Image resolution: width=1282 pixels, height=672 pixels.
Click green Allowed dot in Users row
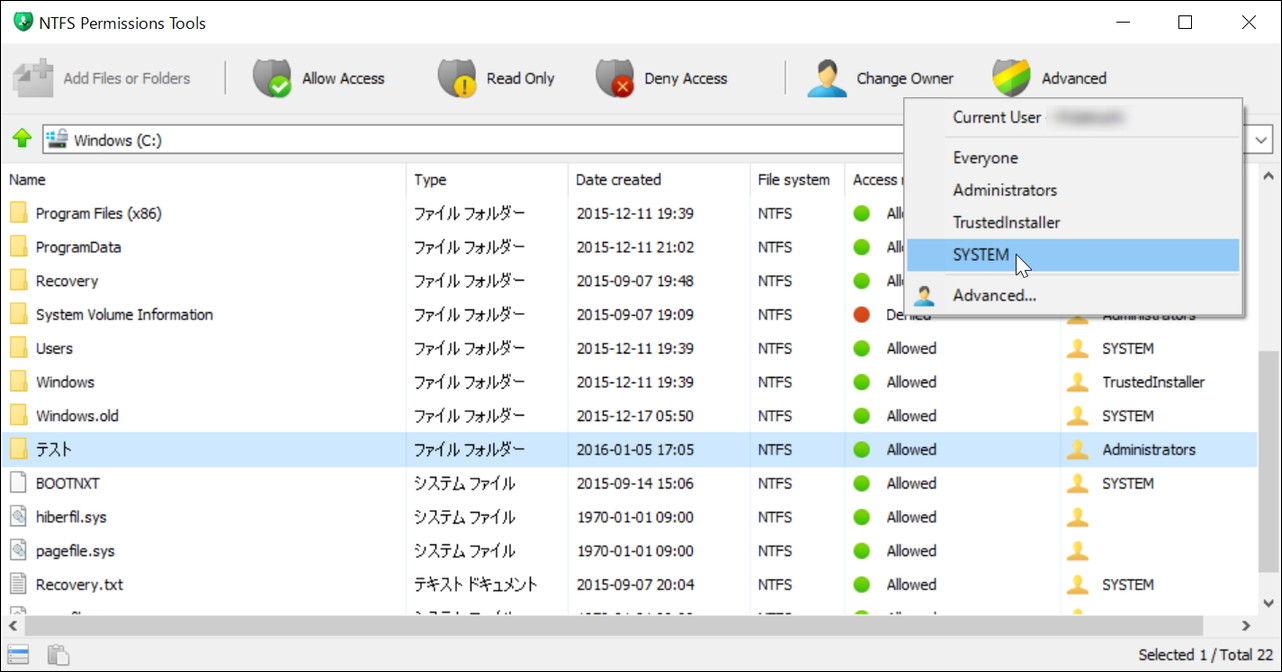click(862, 348)
